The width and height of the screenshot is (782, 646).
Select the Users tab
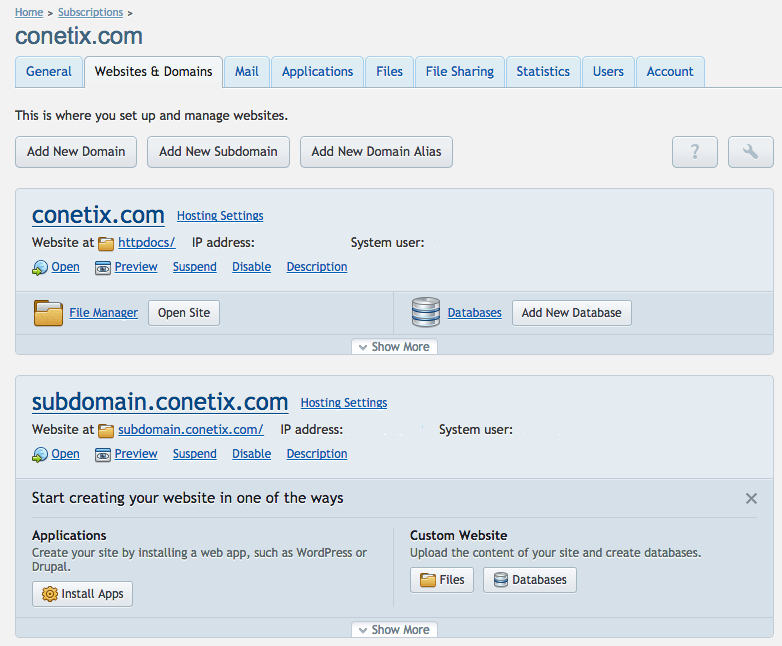pyautogui.click(x=608, y=72)
